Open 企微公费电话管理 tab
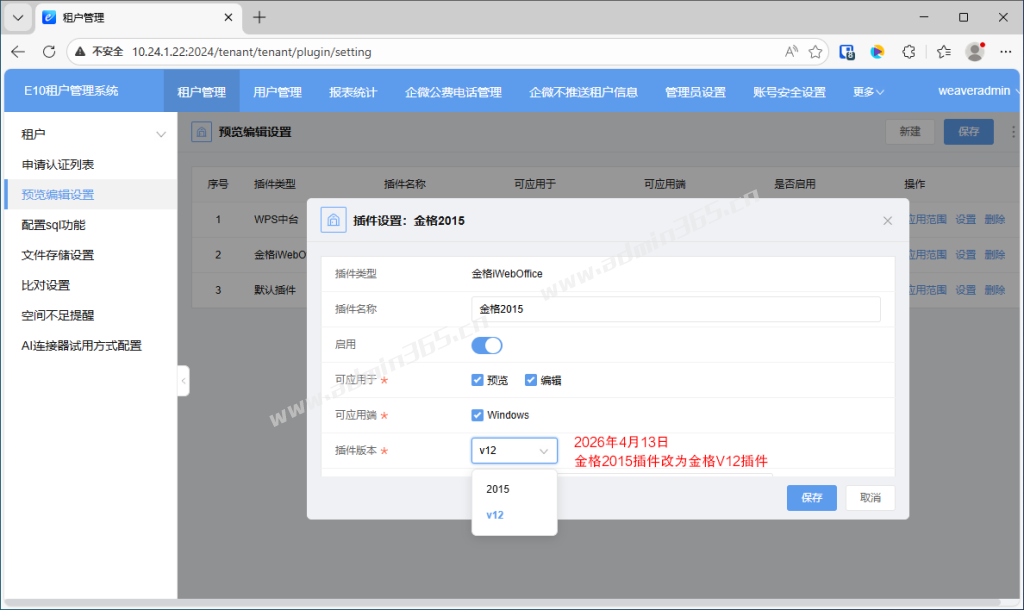1024x610 pixels. click(453, 92)
